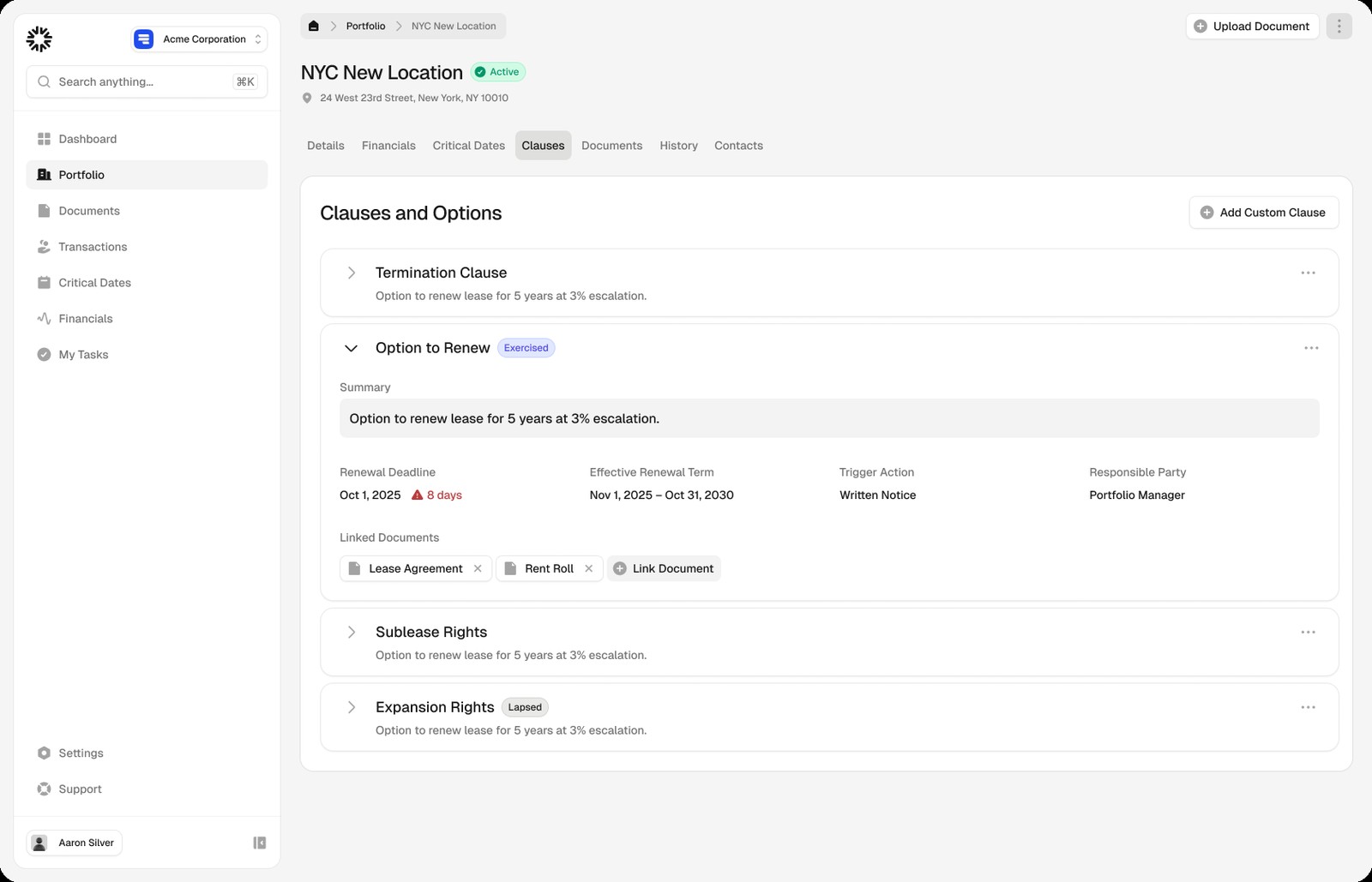Click the app logo in the sidebar
Viewport: 1372px width, 882px height.
coord(39,39)
